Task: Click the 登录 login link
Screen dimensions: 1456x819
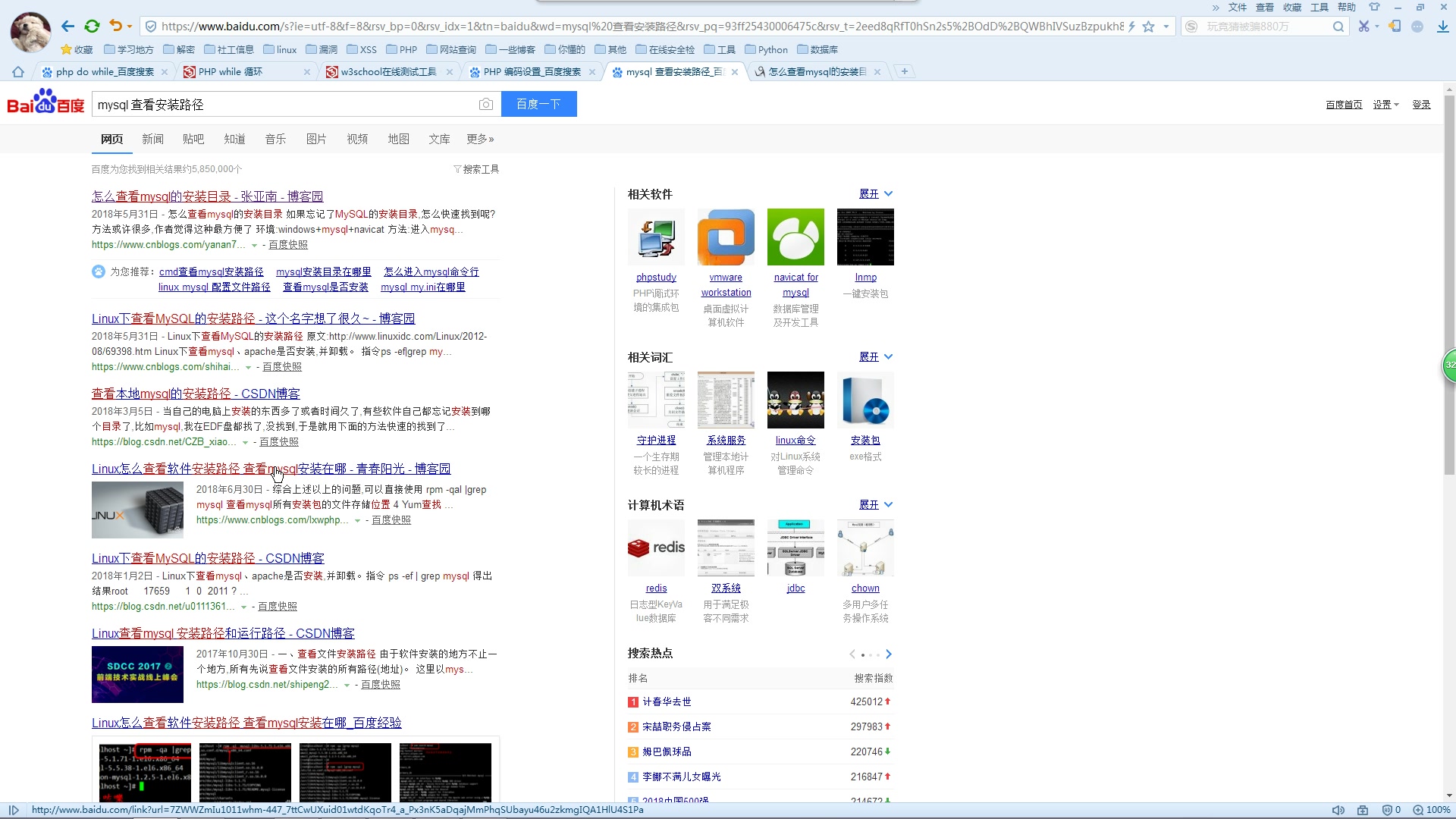Action: tap(1421, 105)
